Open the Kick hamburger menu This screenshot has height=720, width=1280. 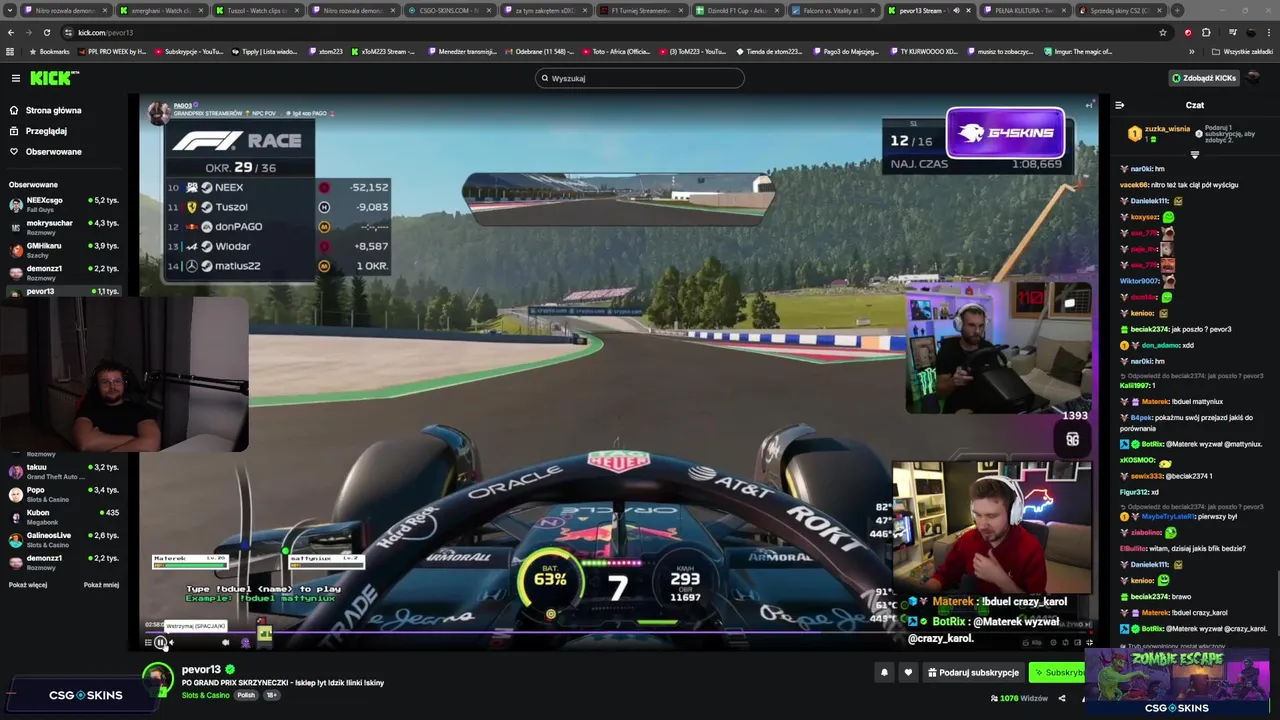pyautogui.click(x=16, y=78)
